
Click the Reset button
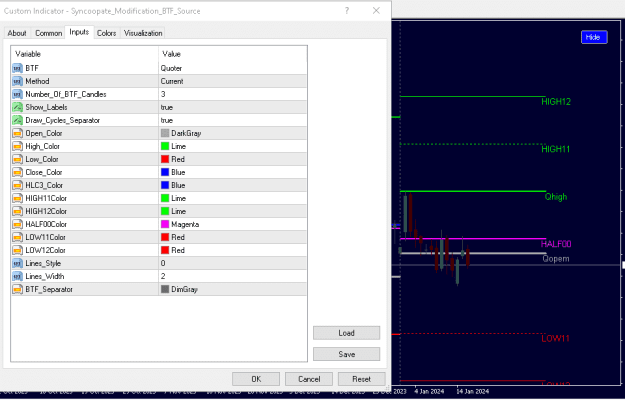coord(362,379)
